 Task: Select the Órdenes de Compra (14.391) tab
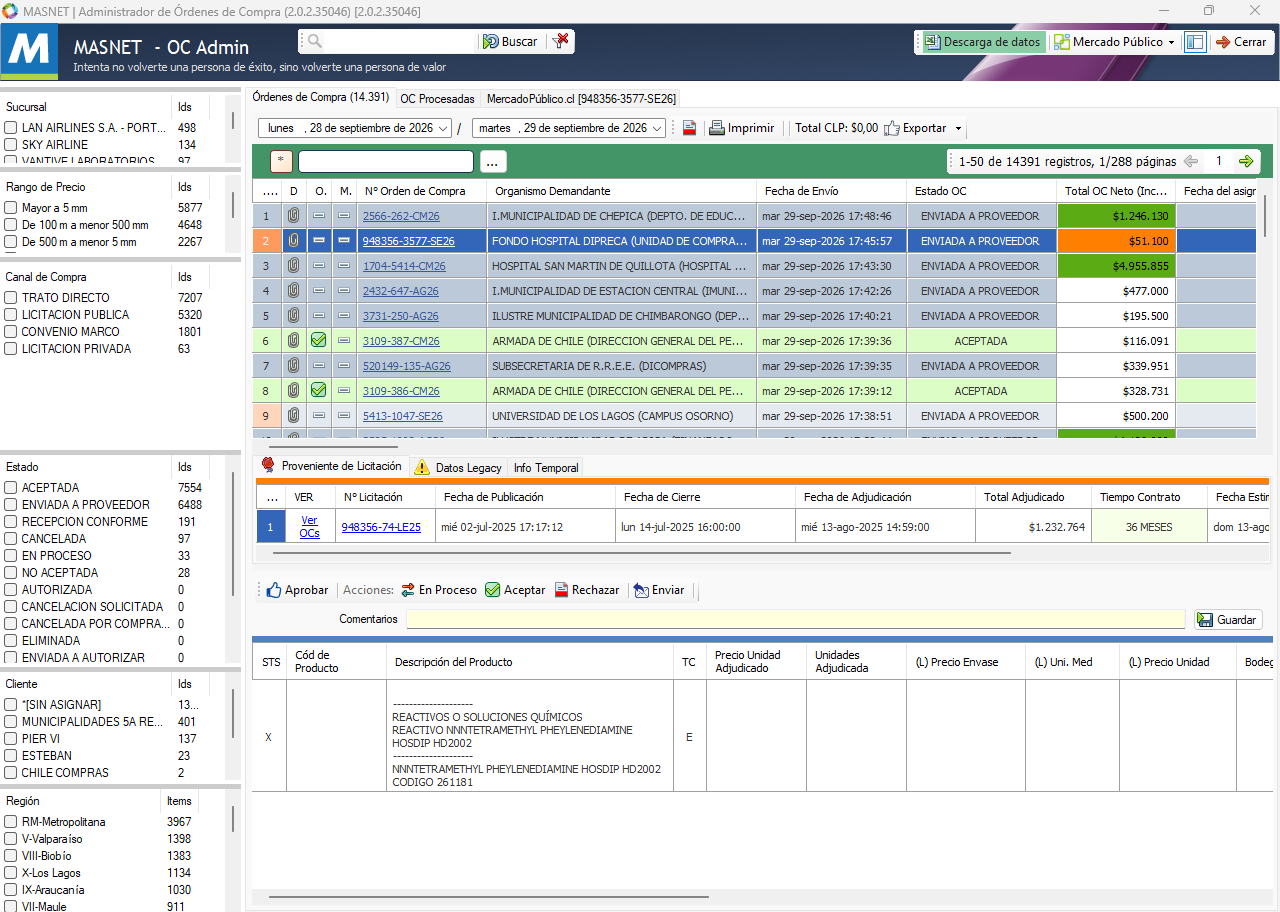[321, 97]
